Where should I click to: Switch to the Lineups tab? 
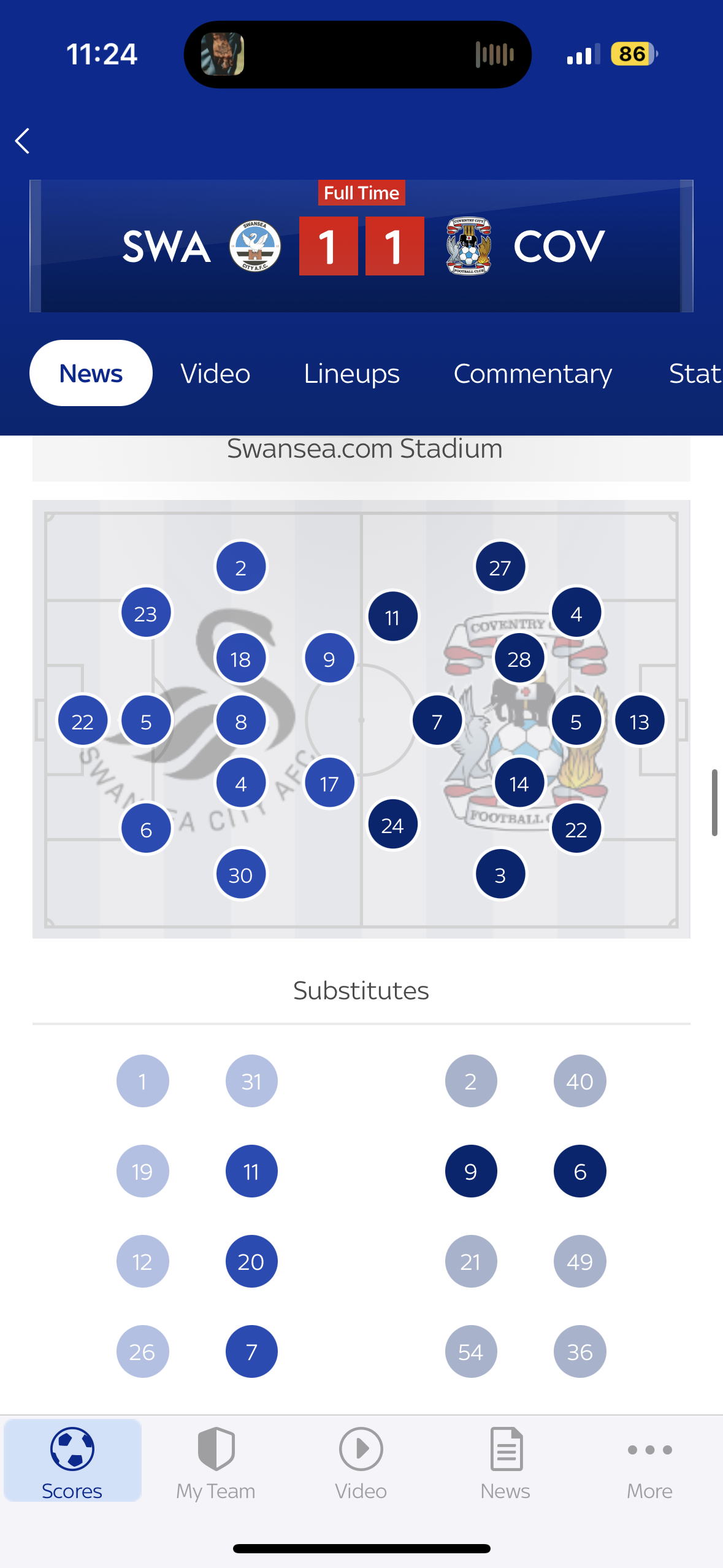351,374
